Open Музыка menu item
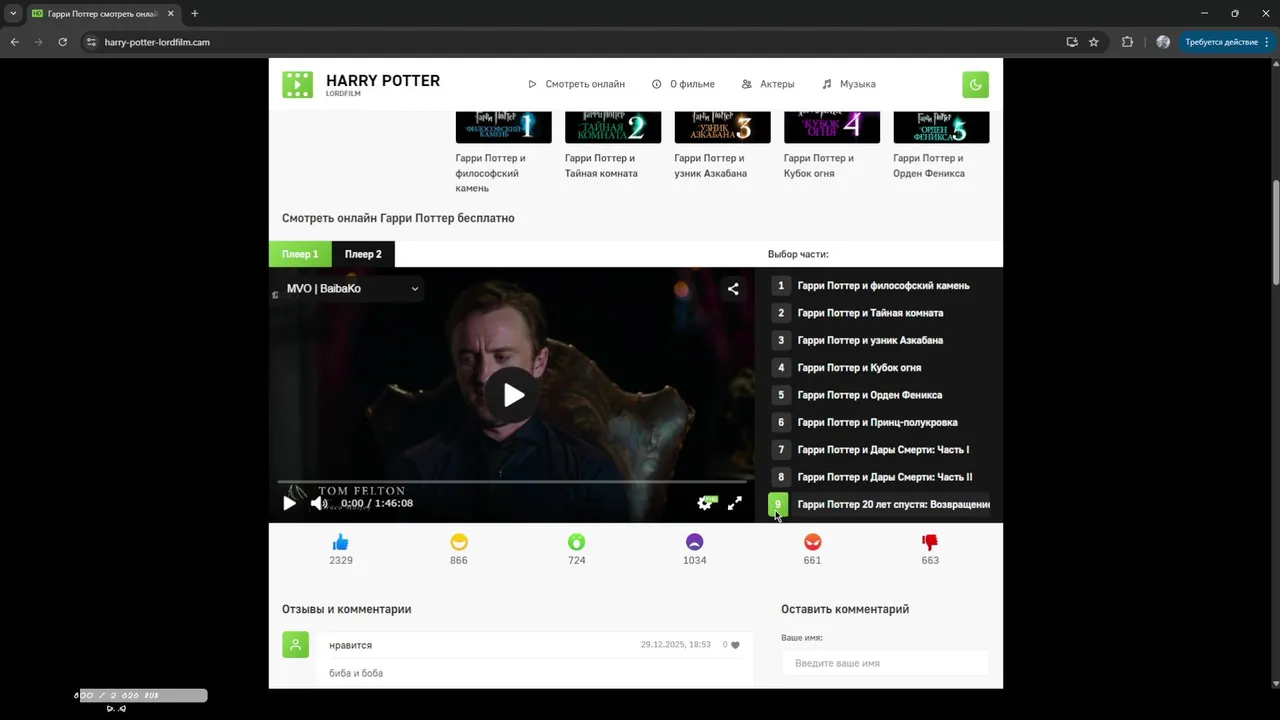 pos(849,84)
